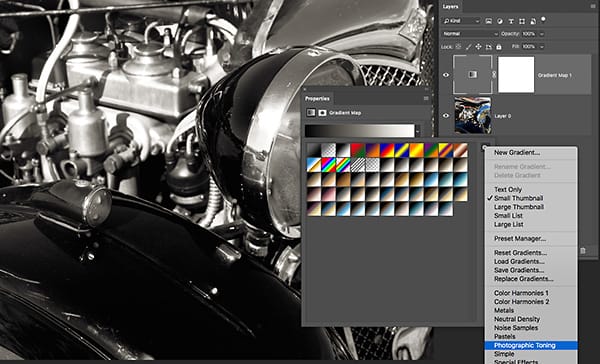Hide Layer 0 visibility eye
This screenshot has width=600, height=364.
[x=446, y=116]
